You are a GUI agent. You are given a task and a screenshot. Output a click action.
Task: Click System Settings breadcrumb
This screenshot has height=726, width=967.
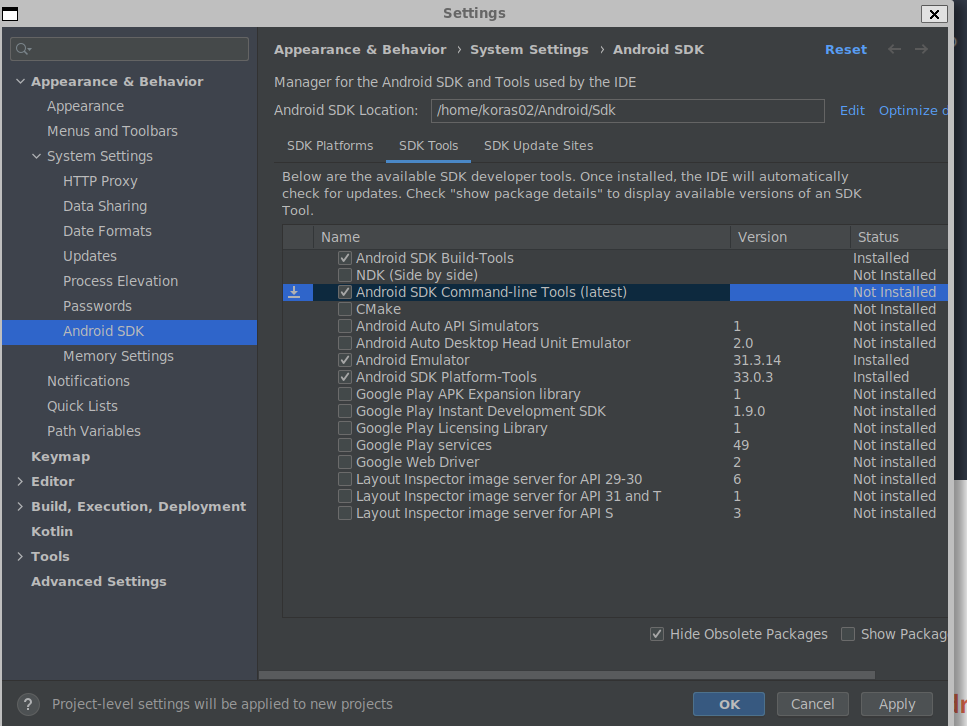pos(529,49)
